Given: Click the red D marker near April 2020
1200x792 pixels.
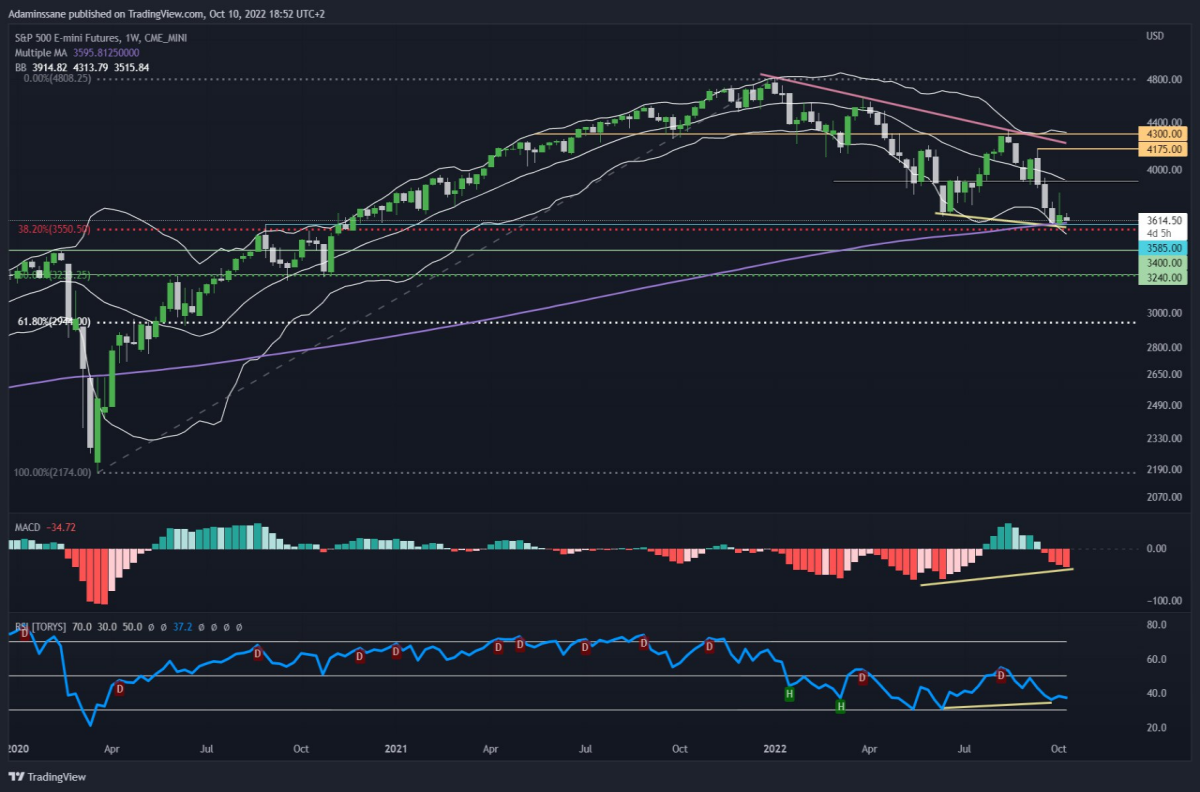Looking at the screenshot, I should 120,688.
